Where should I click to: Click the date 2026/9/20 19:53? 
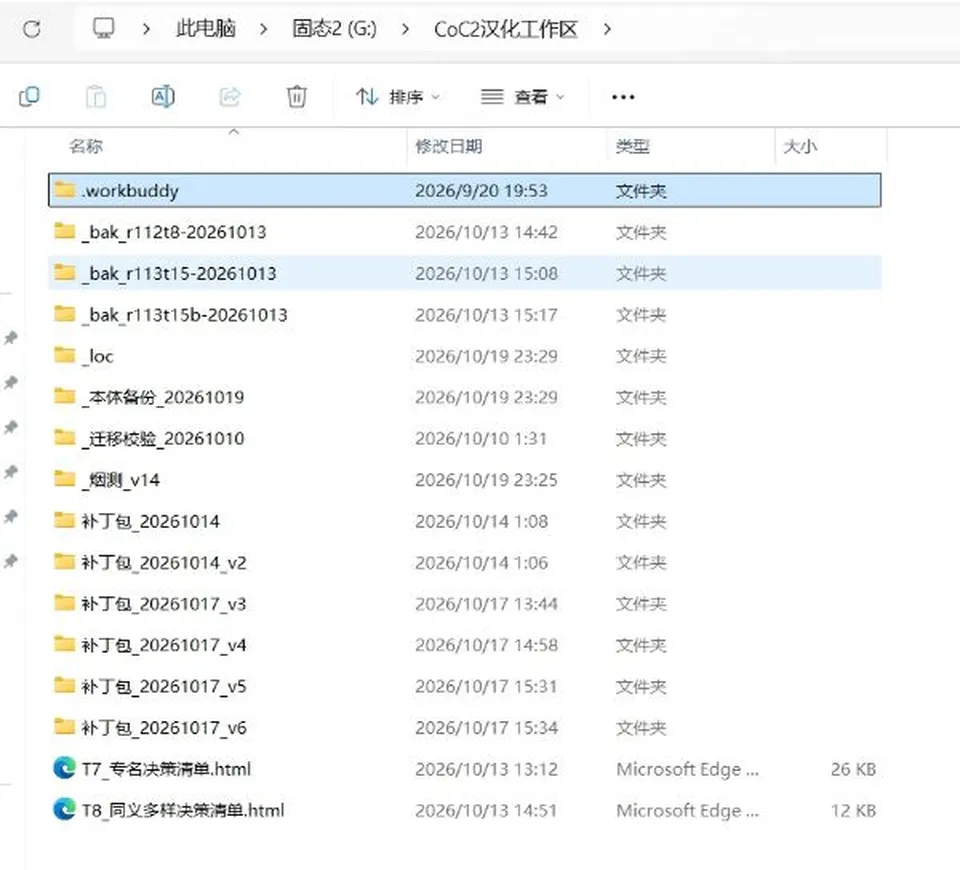[481, 190]
